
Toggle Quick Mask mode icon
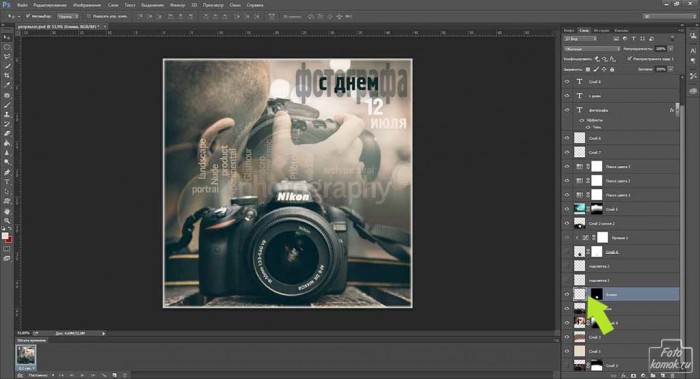pyautogui.click(x=6, y=249)
